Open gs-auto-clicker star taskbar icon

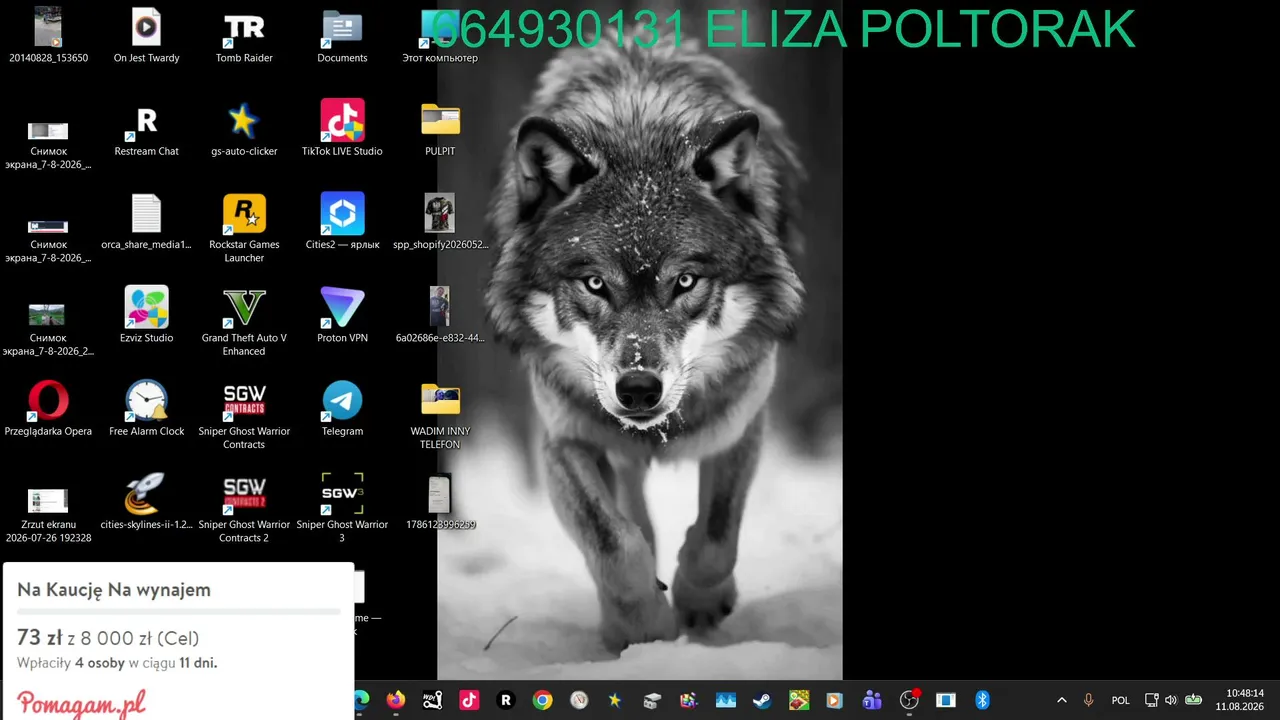[615, 700]
